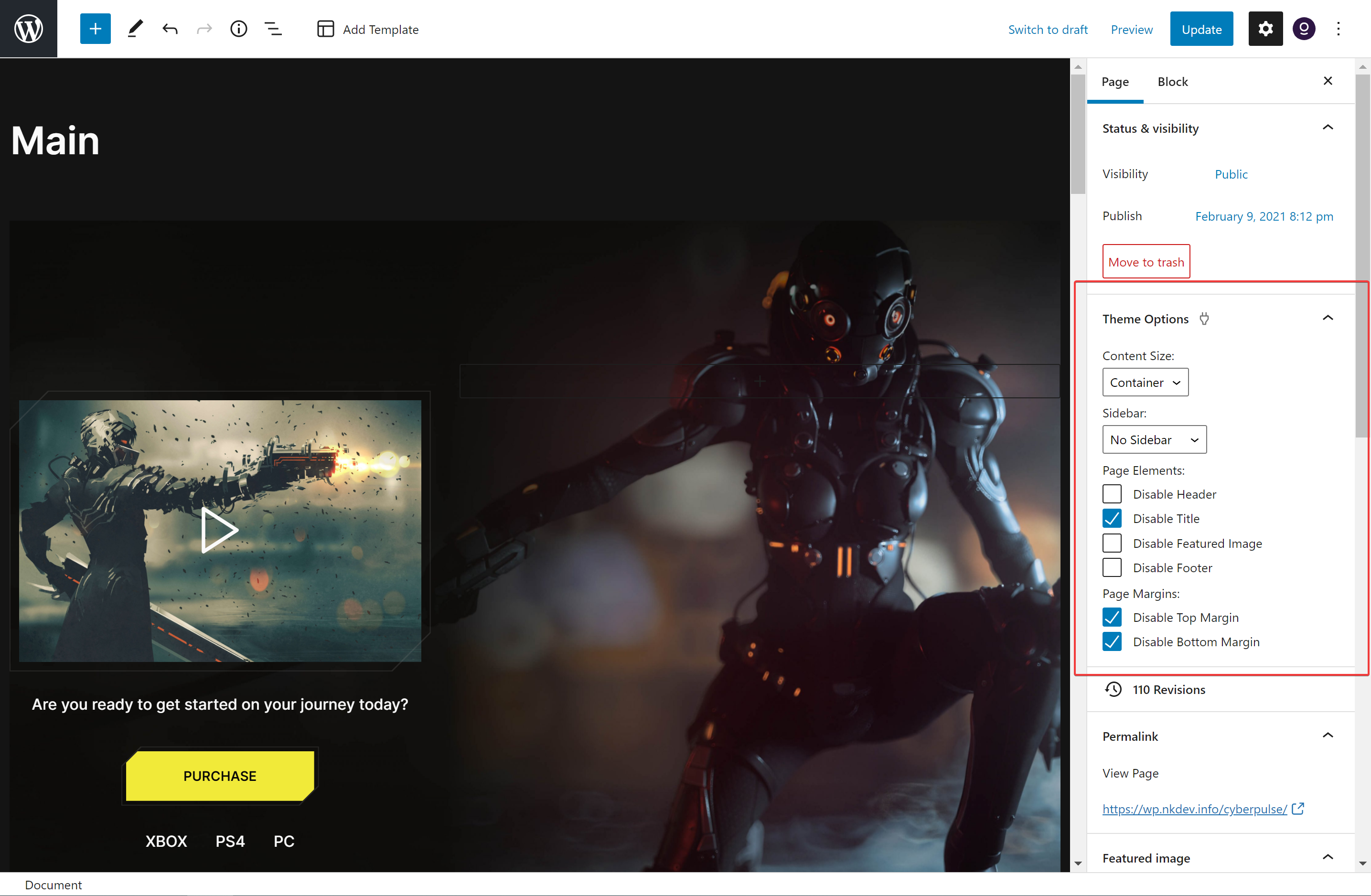Click the revisions clock history icon
This screenshot has height=896, width=1371.
[x=1114, y=689]
